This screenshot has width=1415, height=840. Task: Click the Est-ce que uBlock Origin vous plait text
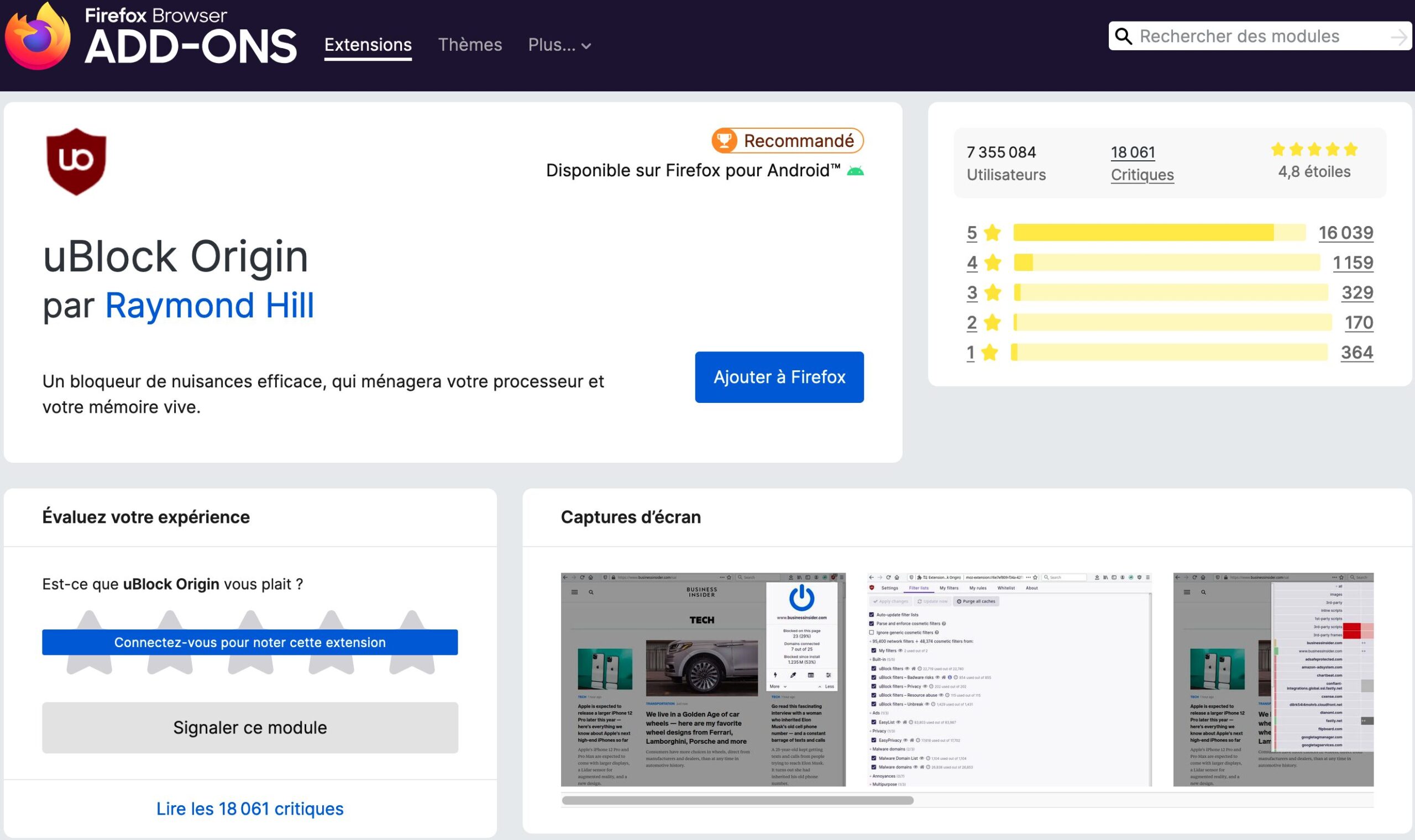172,584
